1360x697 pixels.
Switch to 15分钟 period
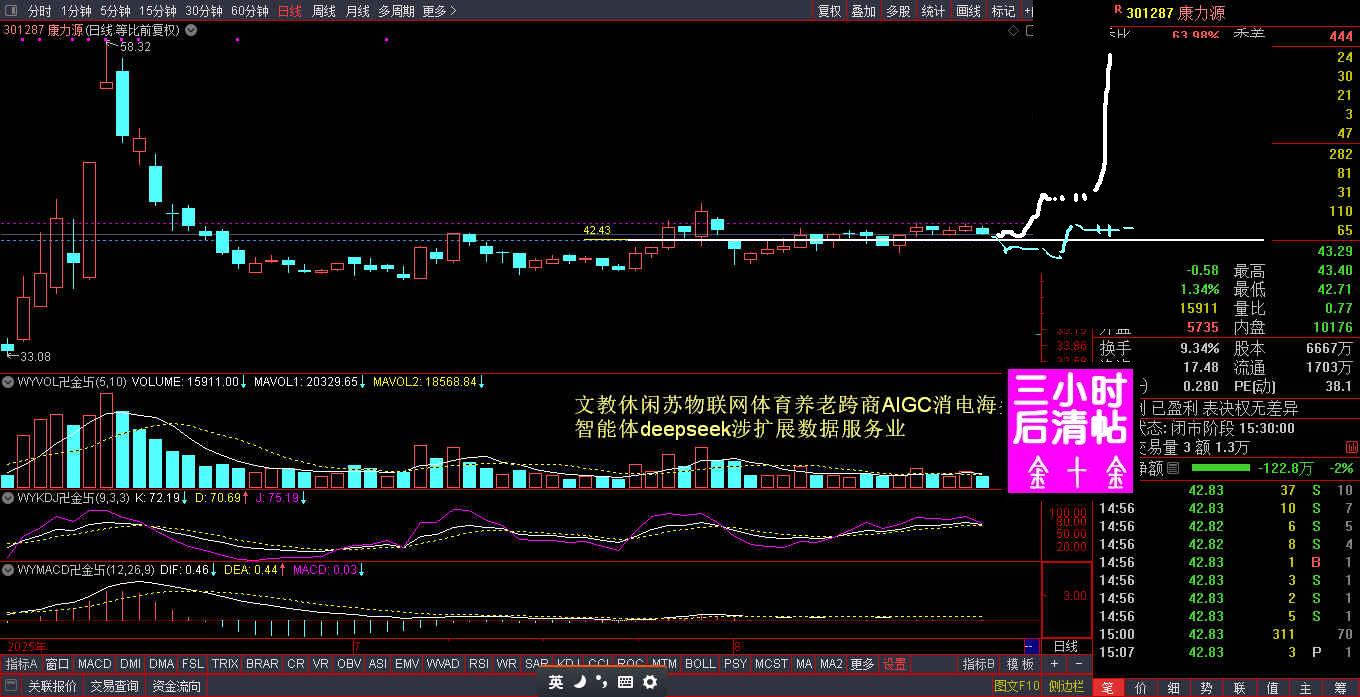click(157, 11)
